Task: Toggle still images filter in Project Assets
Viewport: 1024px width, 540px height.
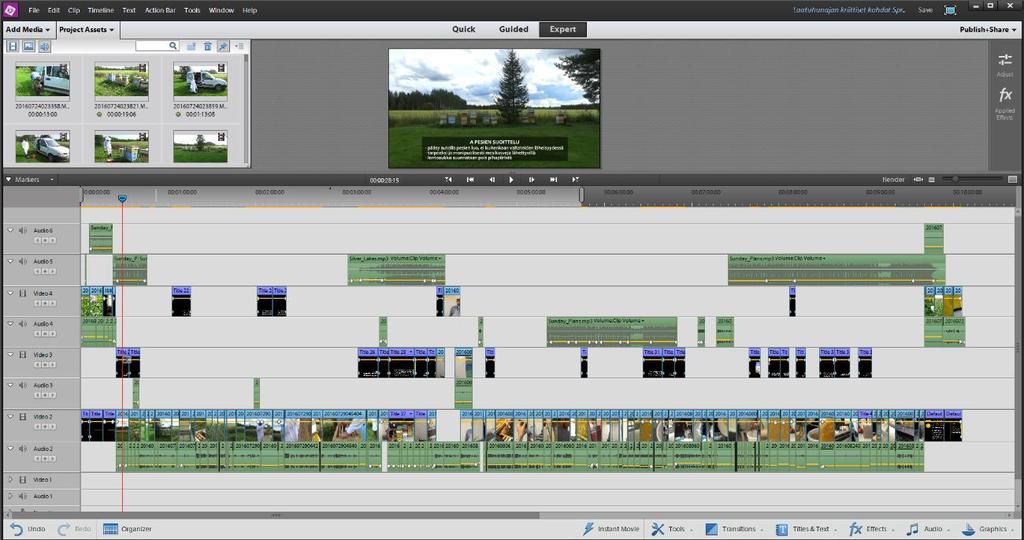Action: (x=28, y=46)
